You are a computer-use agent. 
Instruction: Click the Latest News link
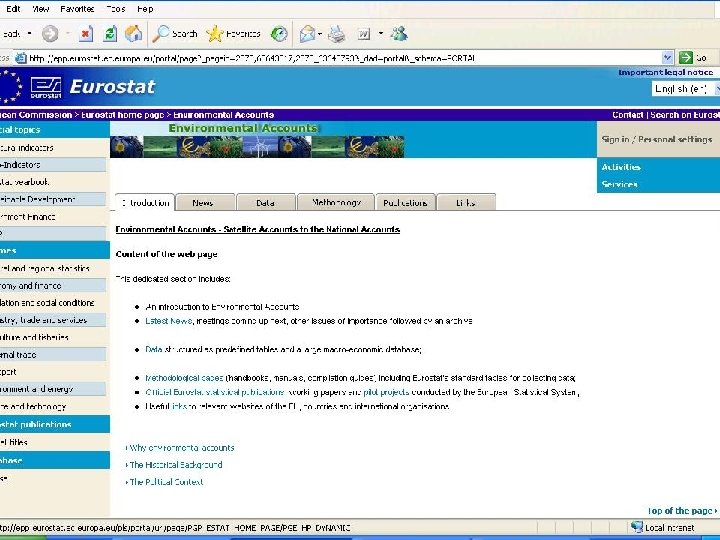click(x=169, y=321)
